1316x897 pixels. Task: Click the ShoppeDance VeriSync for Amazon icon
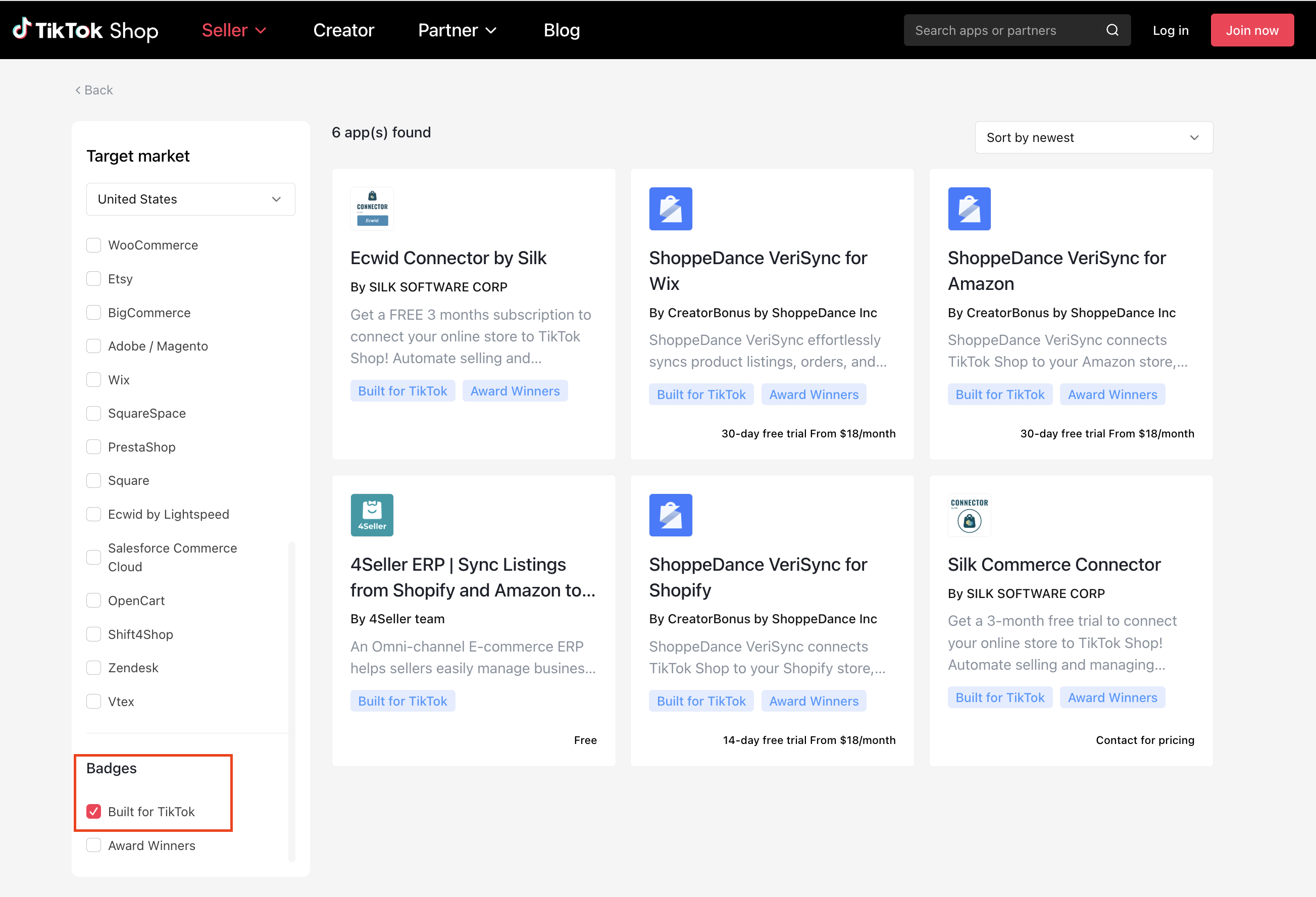[969, 209]
